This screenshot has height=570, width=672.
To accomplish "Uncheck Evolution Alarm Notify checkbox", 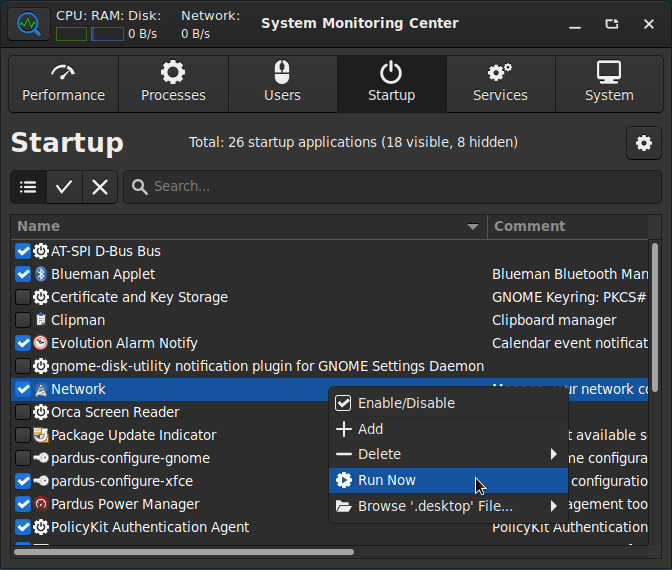I will coord(23,343).
